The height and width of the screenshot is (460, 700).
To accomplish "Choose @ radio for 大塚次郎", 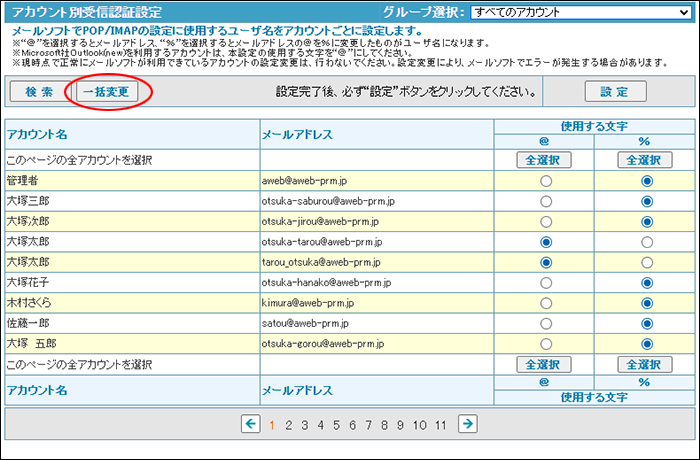I will (x=545, y=222).
